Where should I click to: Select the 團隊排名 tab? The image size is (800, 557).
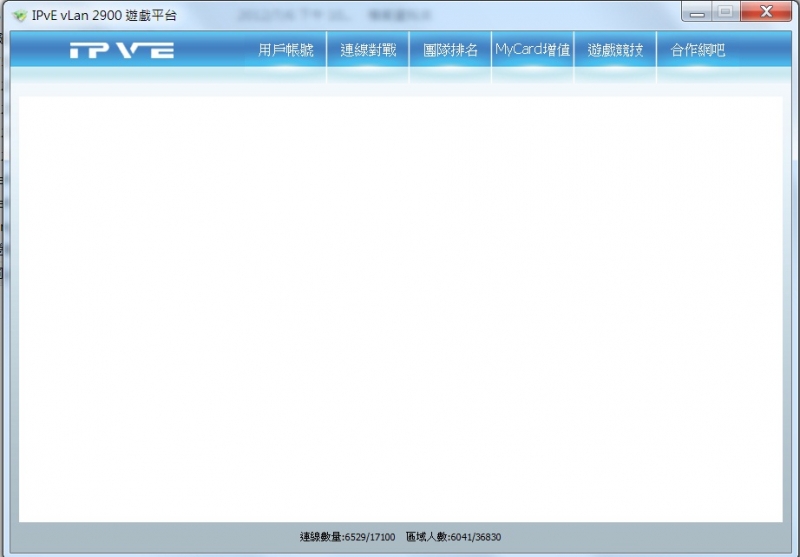pyautogui.click(x=450, y=50)
